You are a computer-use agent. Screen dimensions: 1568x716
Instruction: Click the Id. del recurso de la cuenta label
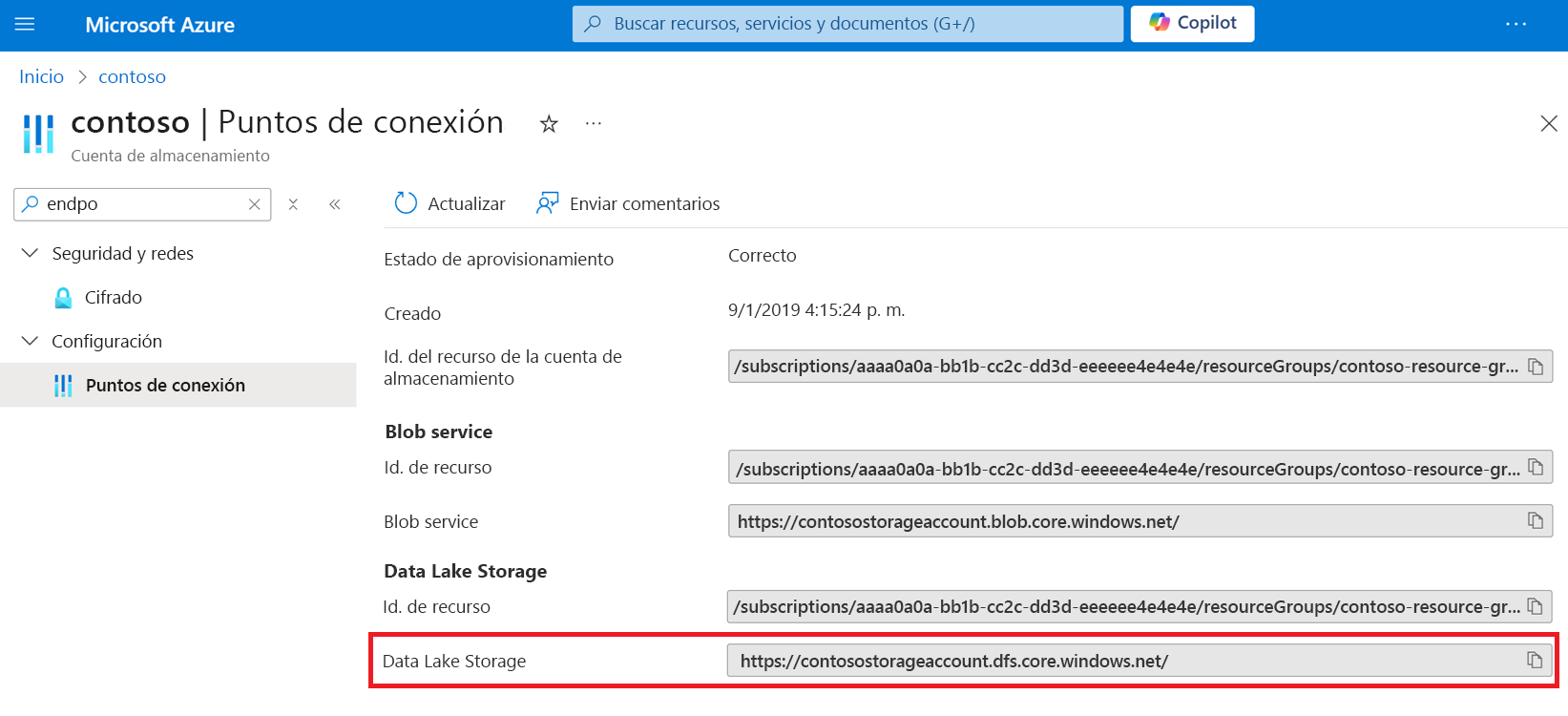click(x=503, y=368)
